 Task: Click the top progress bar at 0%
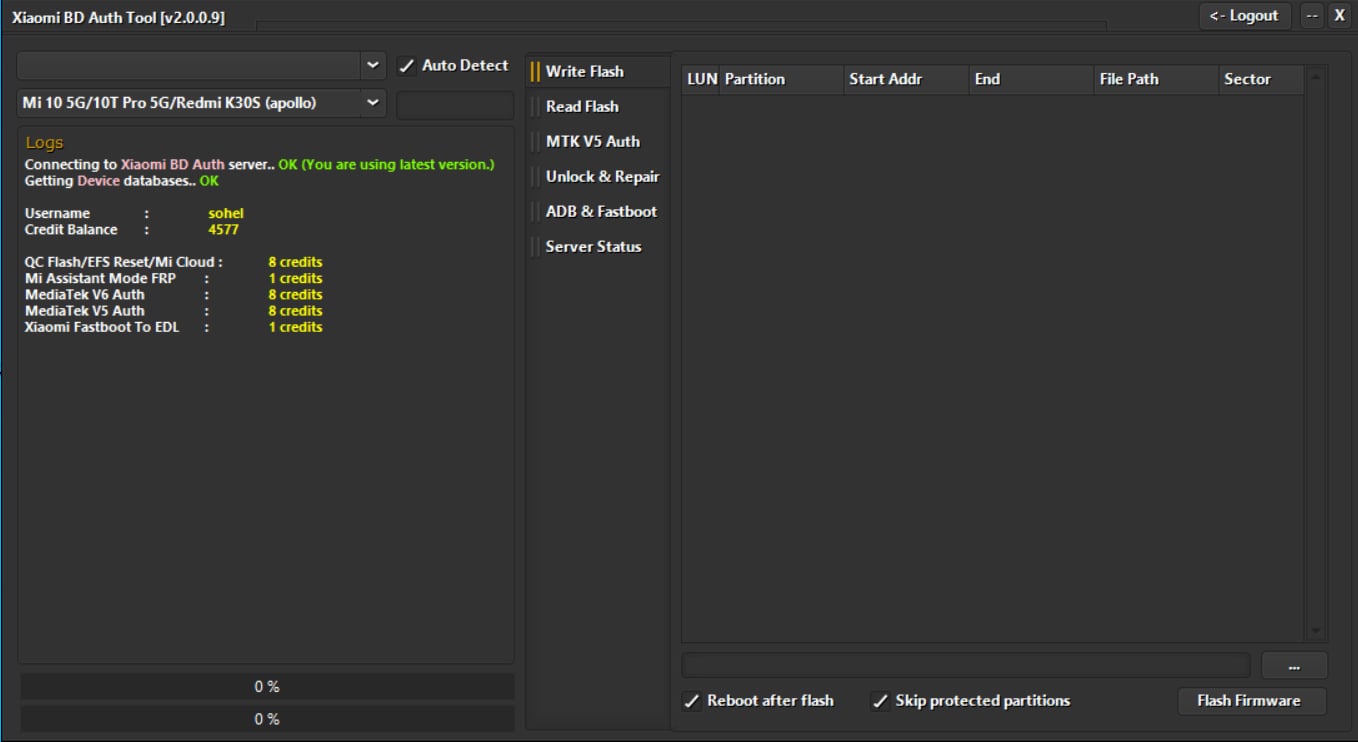click(265, 686)
